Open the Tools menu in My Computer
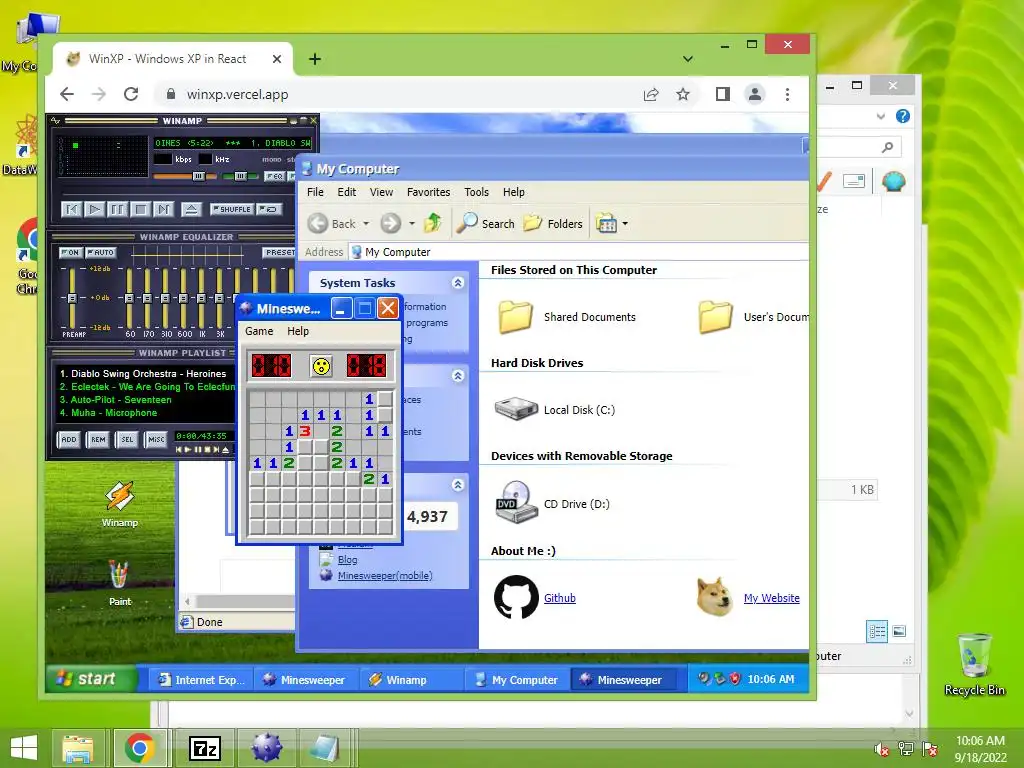Screen dimensions: 1024x768 tap(476, 192)
